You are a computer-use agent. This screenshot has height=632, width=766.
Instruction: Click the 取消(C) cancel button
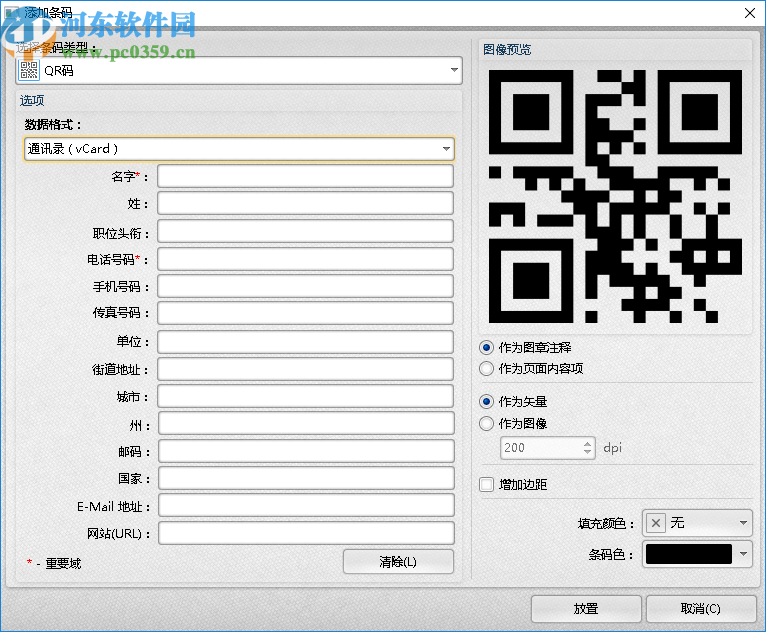pyautogui.click(x=701, y=609)
